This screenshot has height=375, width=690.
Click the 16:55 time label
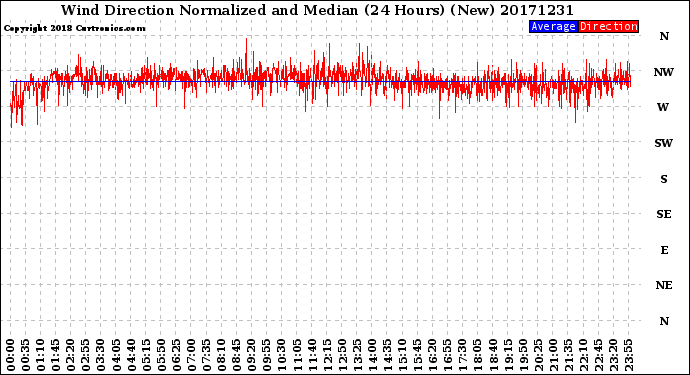(448, 355)
